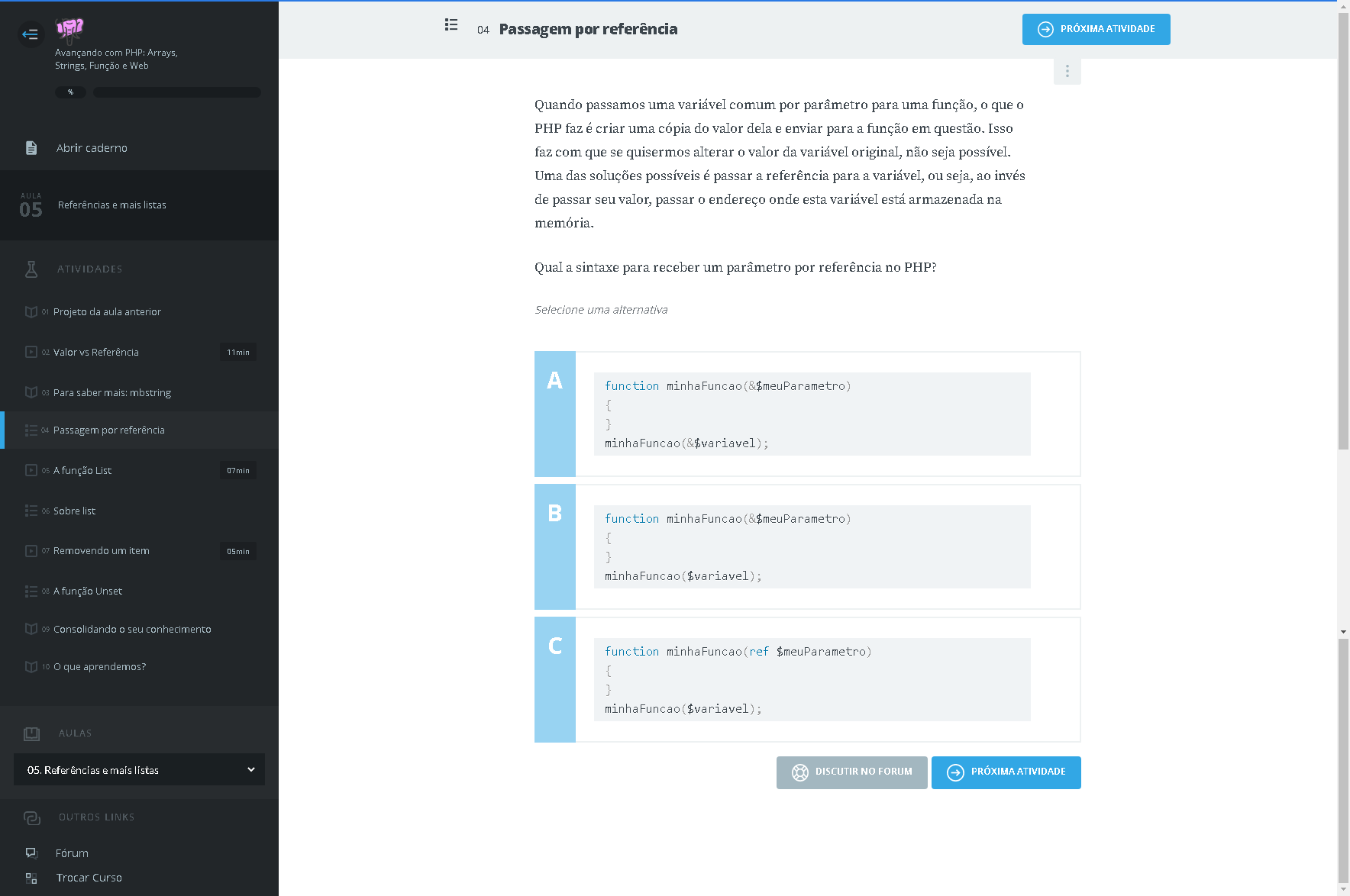Viewport: 1350px width, 896px height.
Task: Expand the '05. Referências e mais listas' dropdown
Action: 139,769
